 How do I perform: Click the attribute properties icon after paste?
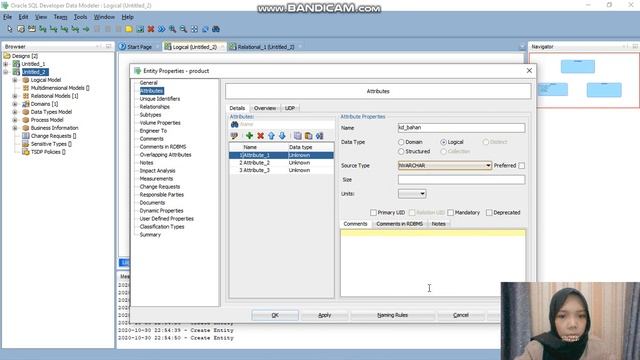(319, 136)
